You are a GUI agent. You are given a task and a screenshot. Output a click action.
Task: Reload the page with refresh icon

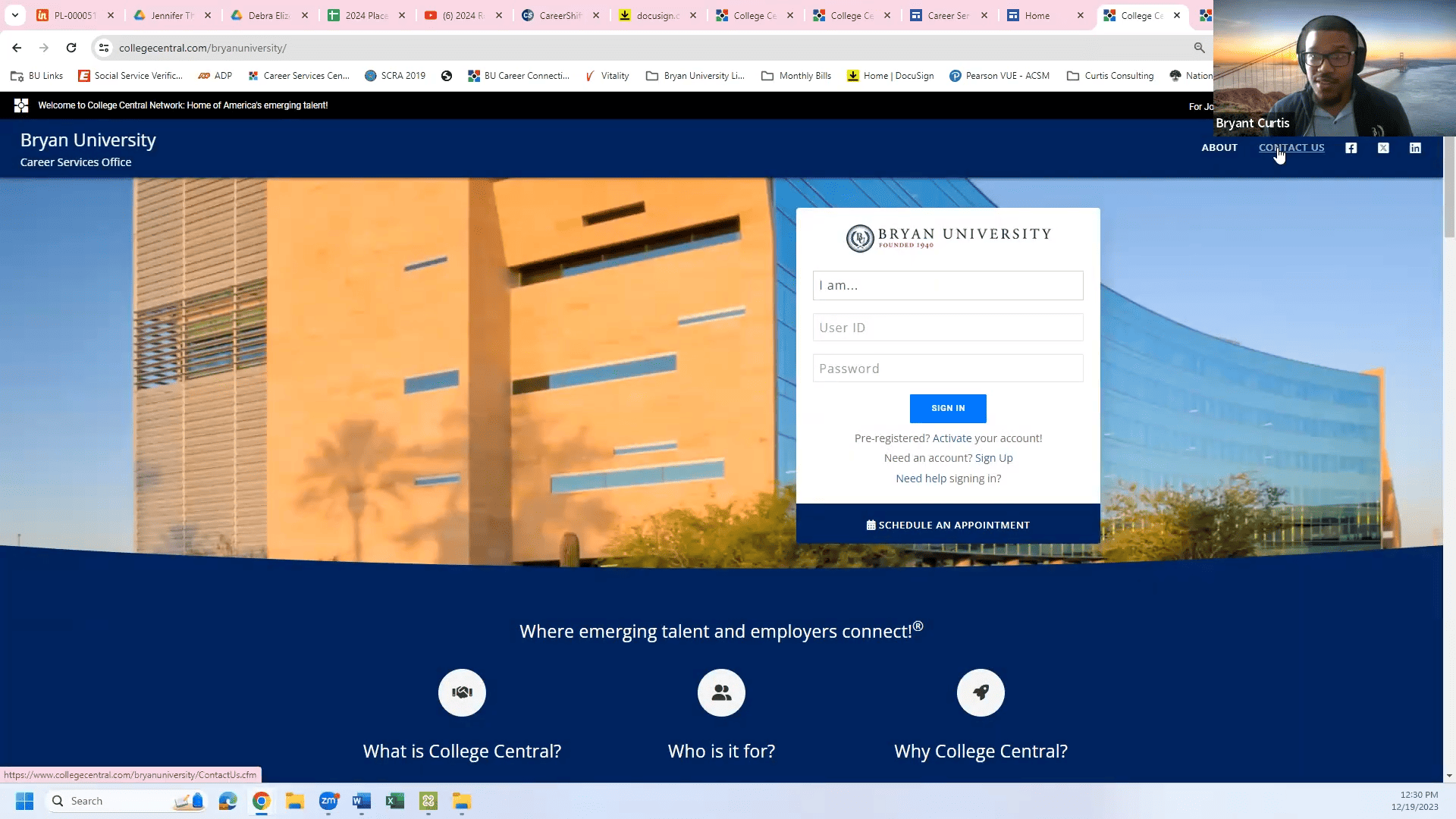click(x=71, y=48)
